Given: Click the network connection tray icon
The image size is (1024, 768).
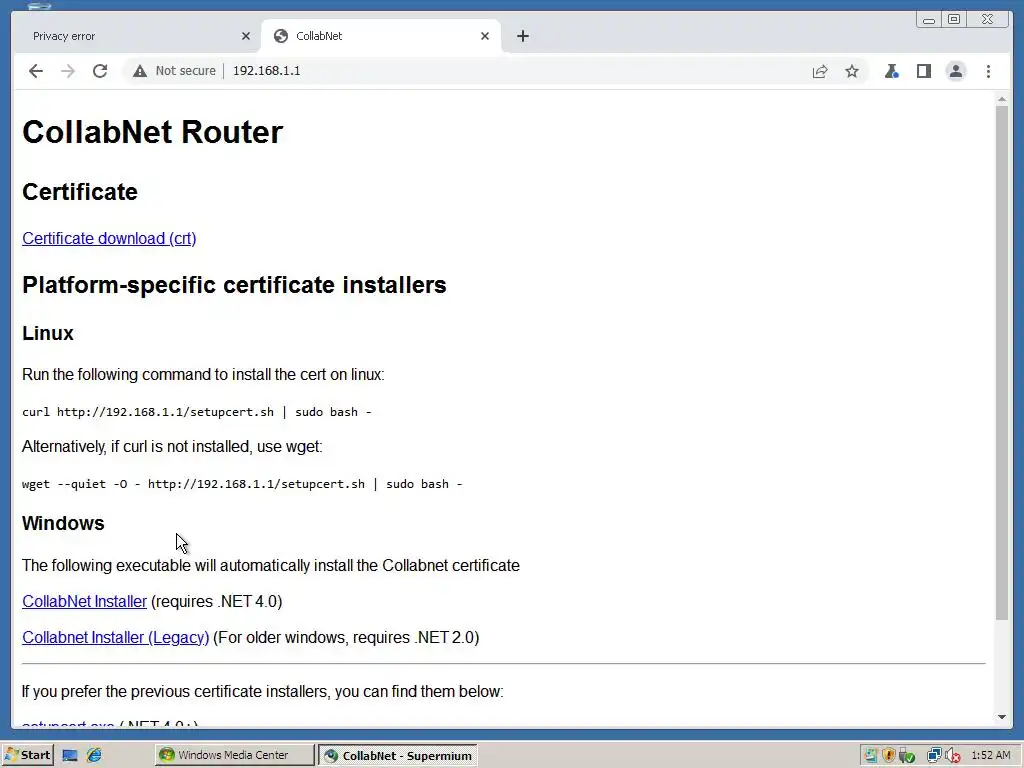Looking at the screenshot, I should tap(935, 756).
